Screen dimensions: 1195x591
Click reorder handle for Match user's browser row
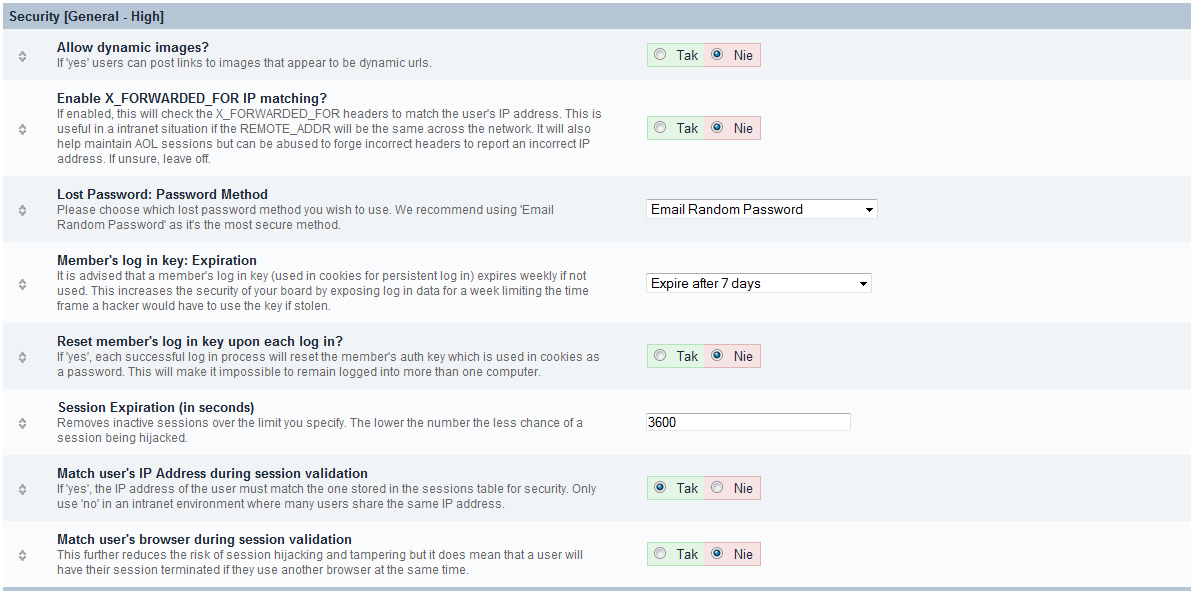22,555
